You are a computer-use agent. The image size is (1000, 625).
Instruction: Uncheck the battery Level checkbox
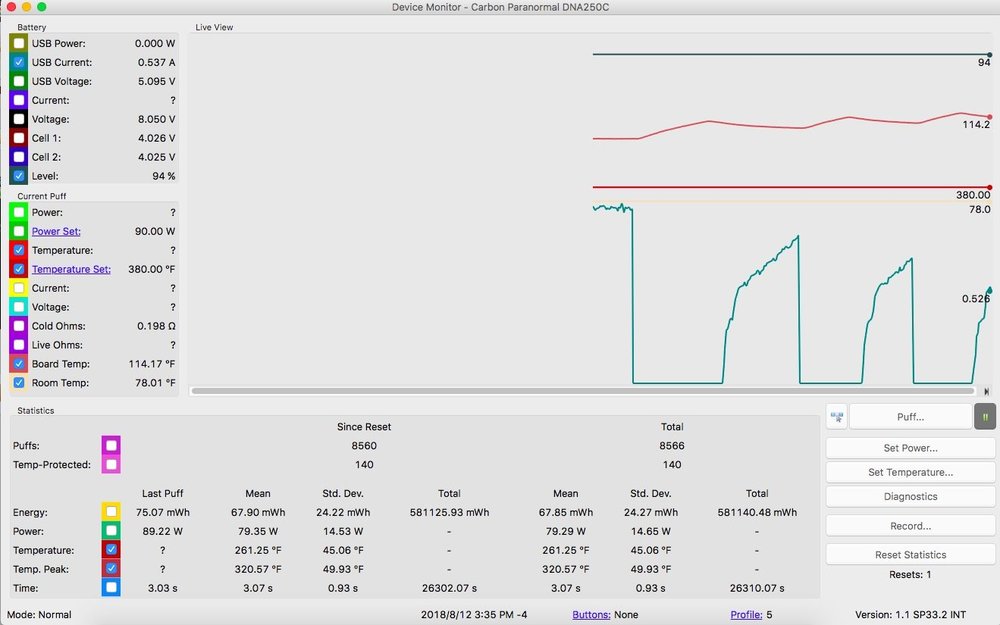(19, 176)
